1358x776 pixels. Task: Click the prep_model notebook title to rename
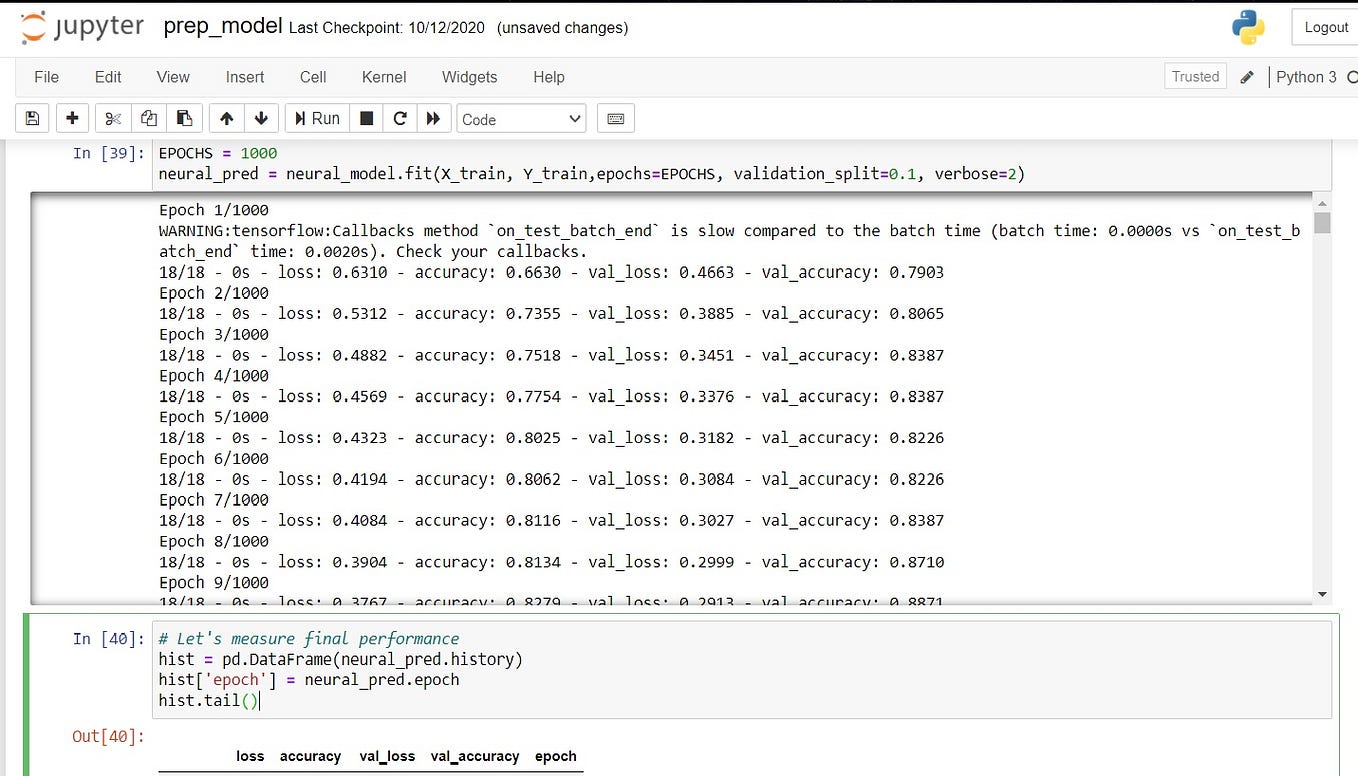221,26
